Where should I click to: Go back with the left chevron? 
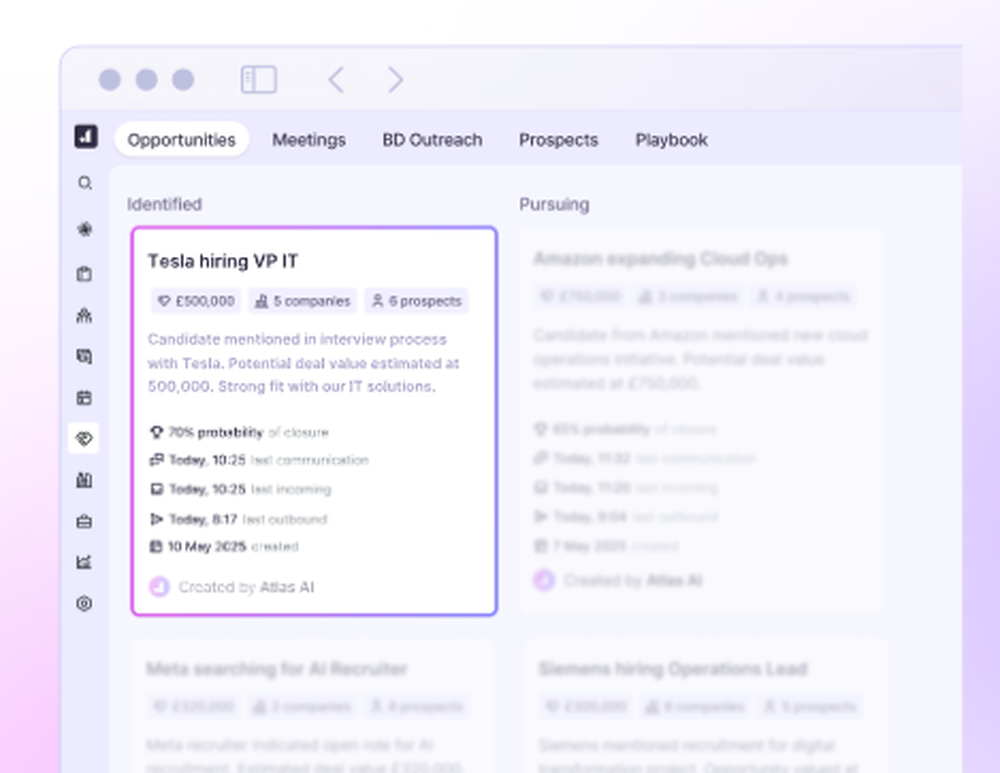[x=336, y=80]
